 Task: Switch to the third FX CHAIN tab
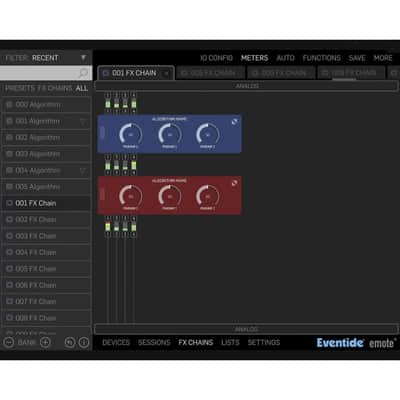coord(282,73)
